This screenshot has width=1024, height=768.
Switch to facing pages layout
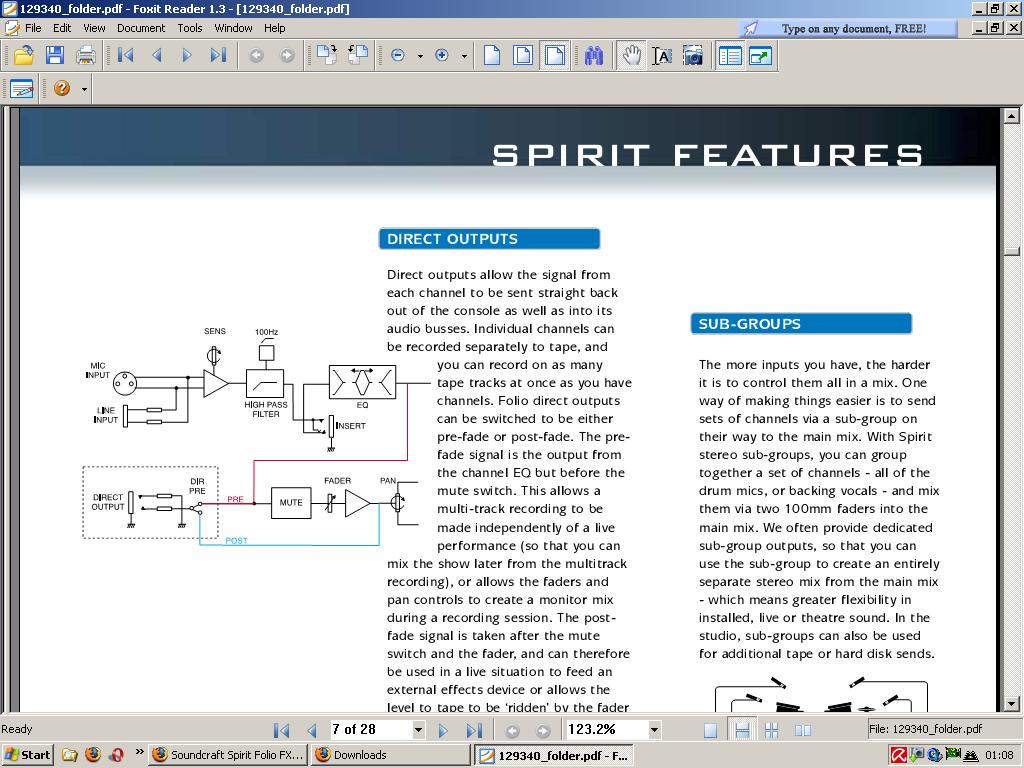(803, 730)
